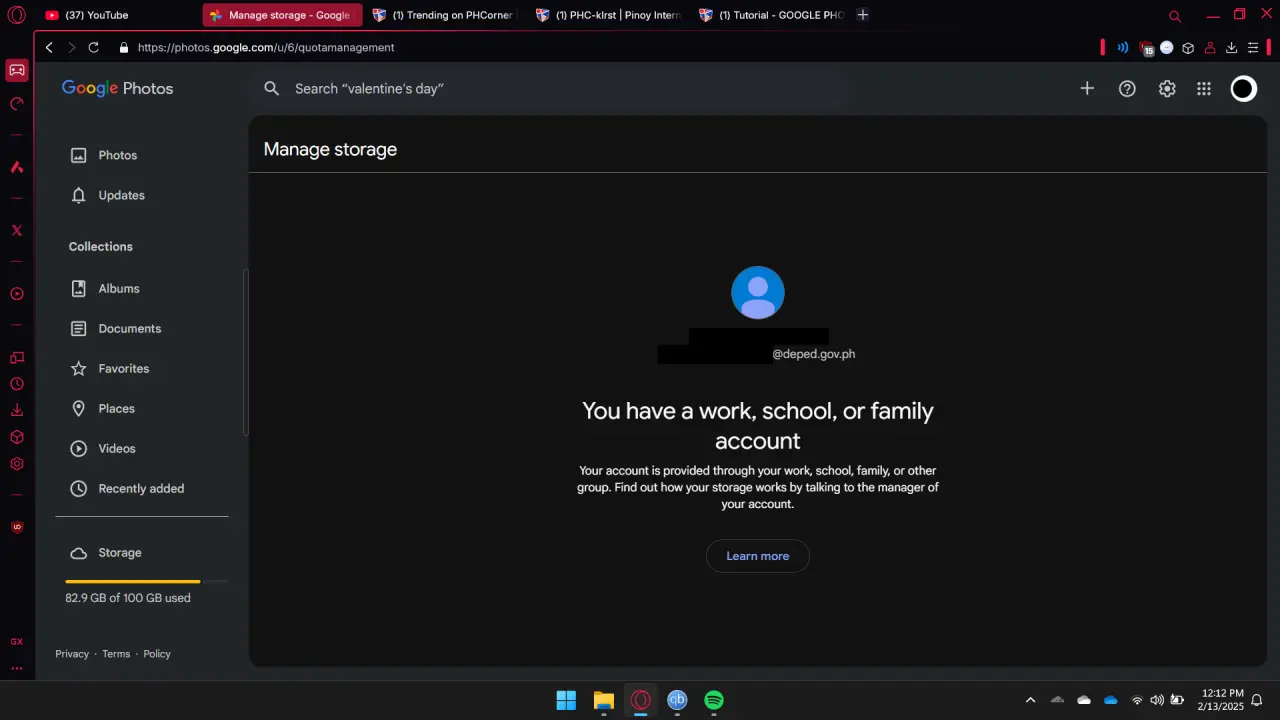This screenshot has width=1280, height=720.
Task: Click the yellow storage usage bar
Action: [132, 581]
